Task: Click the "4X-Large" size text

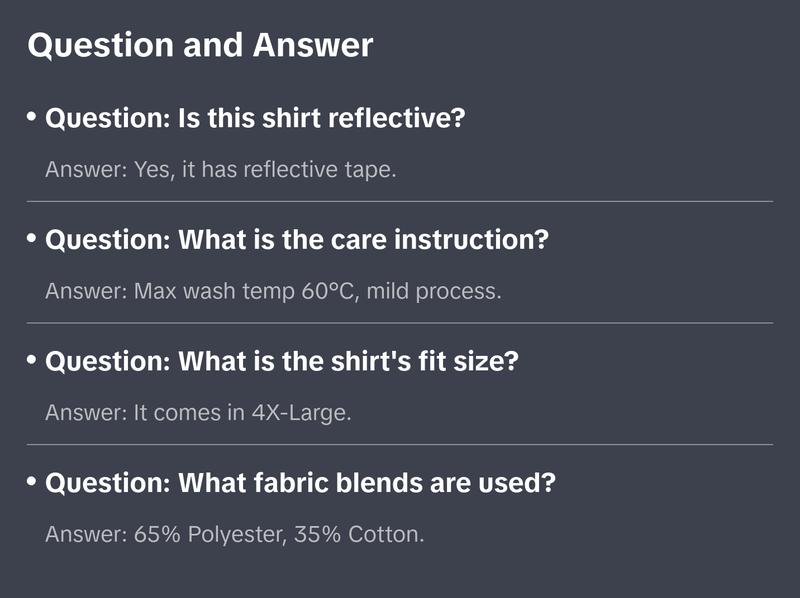Action: coord(302,412)
